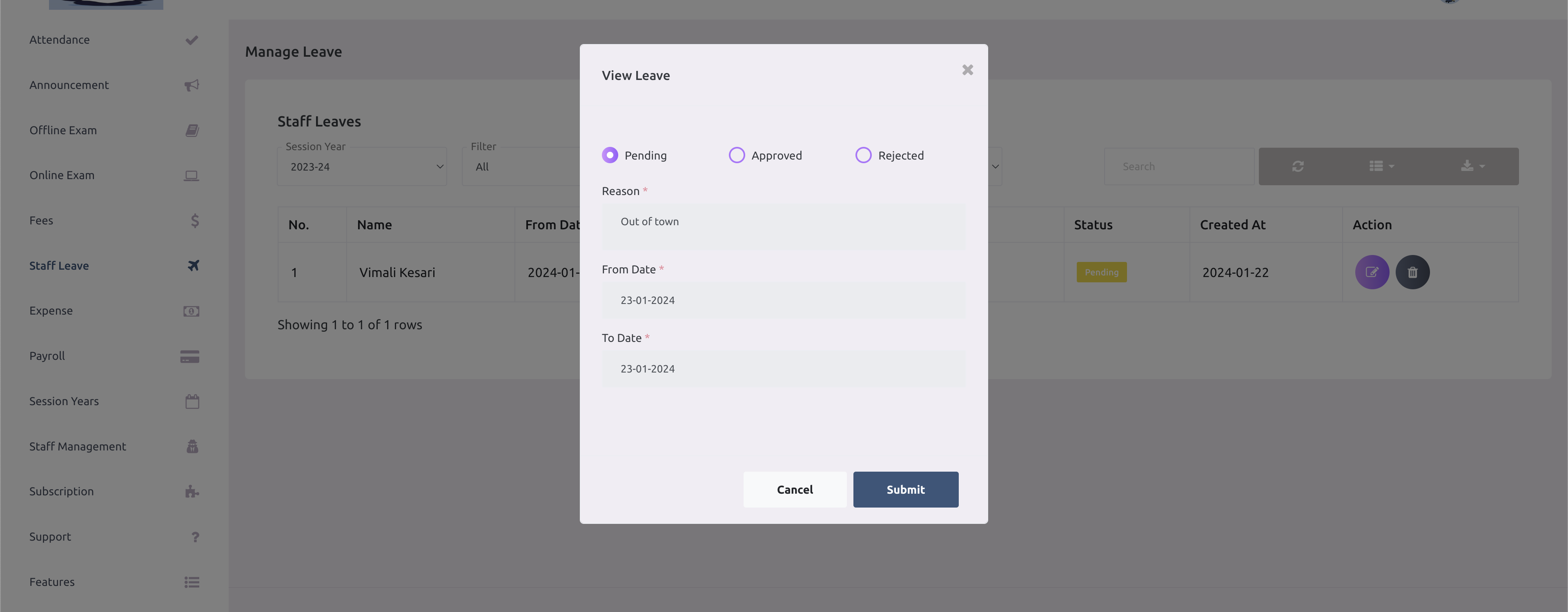Click the Announcement megaphone icon

pos(192,84)
